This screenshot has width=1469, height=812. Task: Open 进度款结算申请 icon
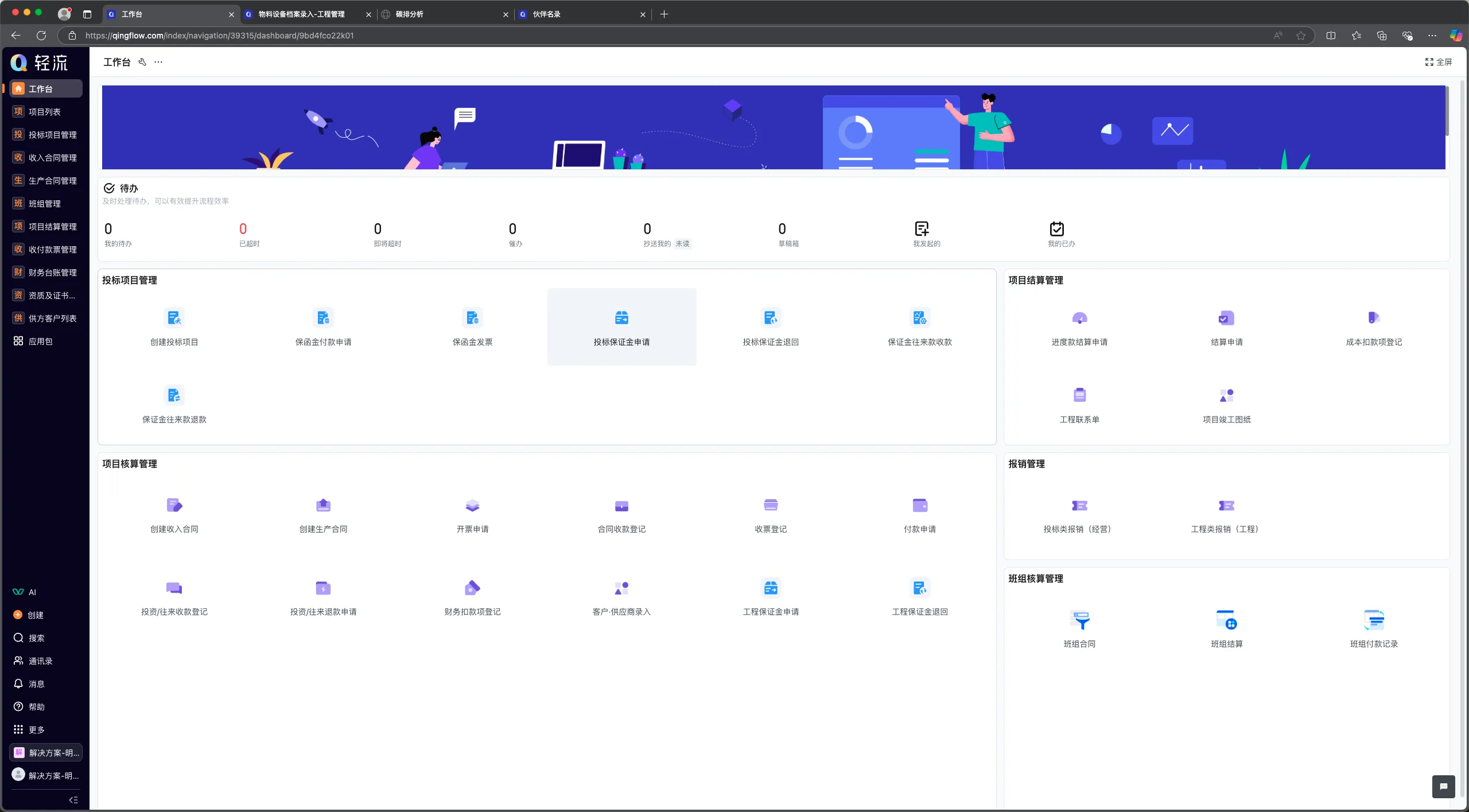1079,318
